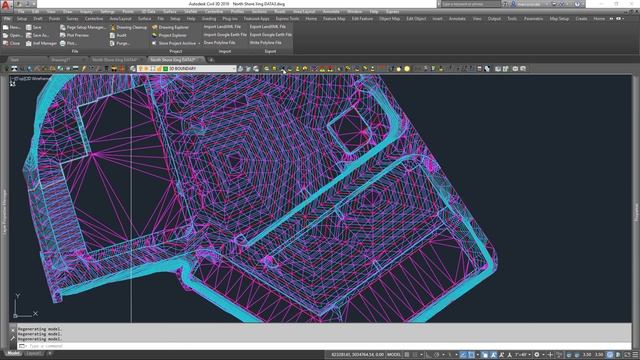Close the command line window
The image size is (640, 360).
point(13,329)
